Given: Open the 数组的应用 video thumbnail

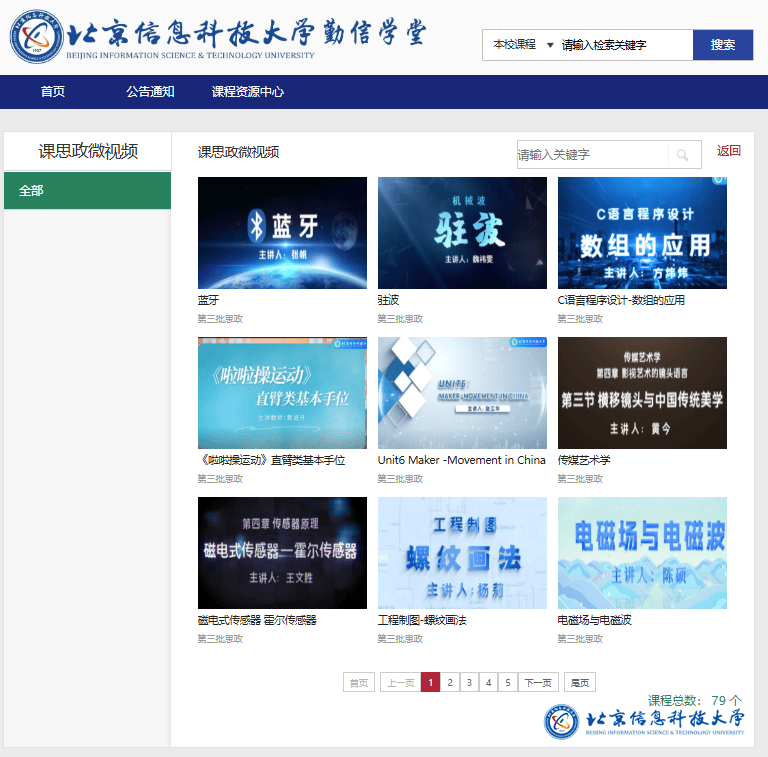Looking at the screenshot, I should (642, 233).
